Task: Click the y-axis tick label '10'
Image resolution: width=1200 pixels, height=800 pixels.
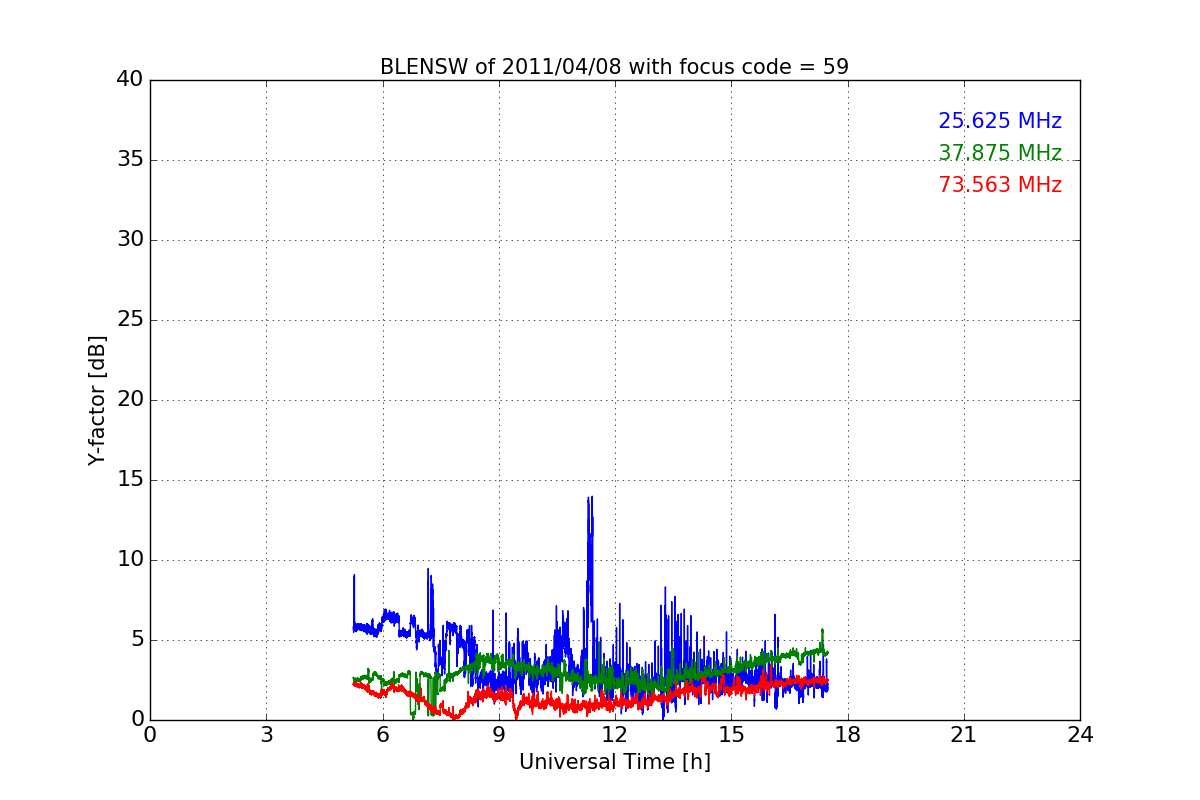Action: pos(130,560)
